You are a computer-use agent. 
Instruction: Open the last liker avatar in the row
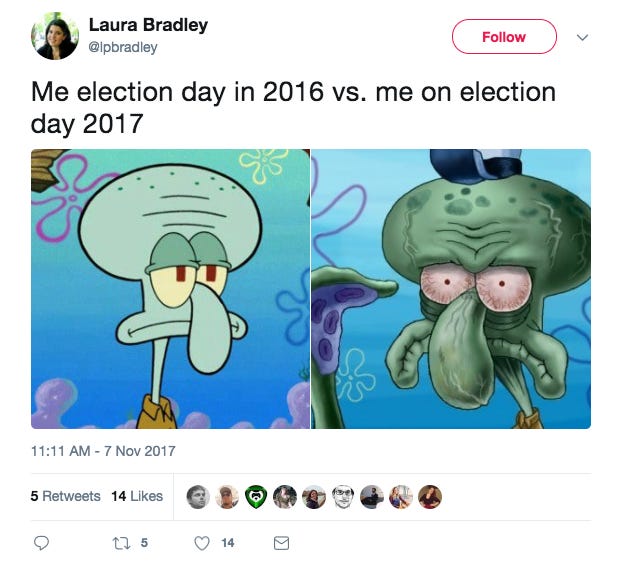tap(430, 497)
